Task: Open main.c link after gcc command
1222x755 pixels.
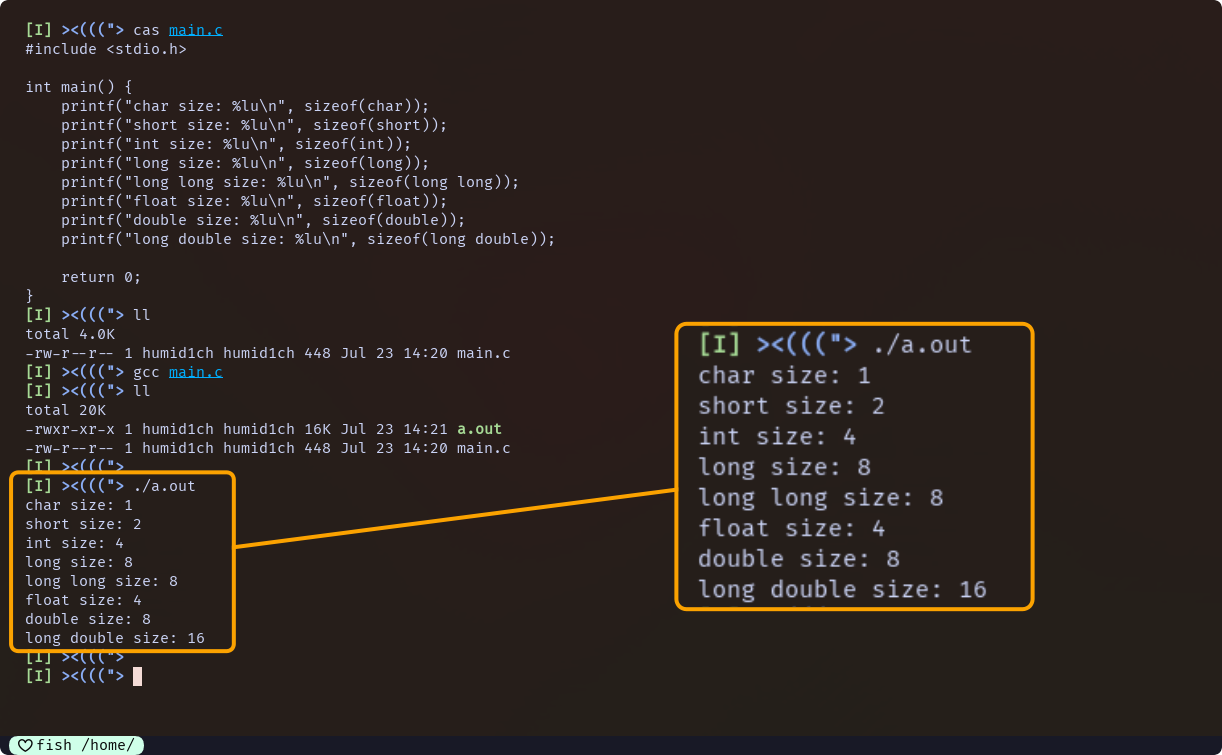Action: click(196, 372)
